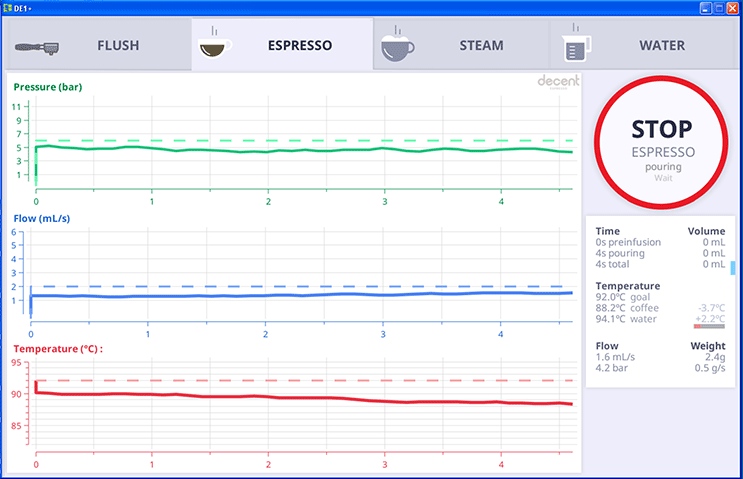Click the '92.0°C goal' value
This screenshot has width=743, height=479.
coord(623,297)
